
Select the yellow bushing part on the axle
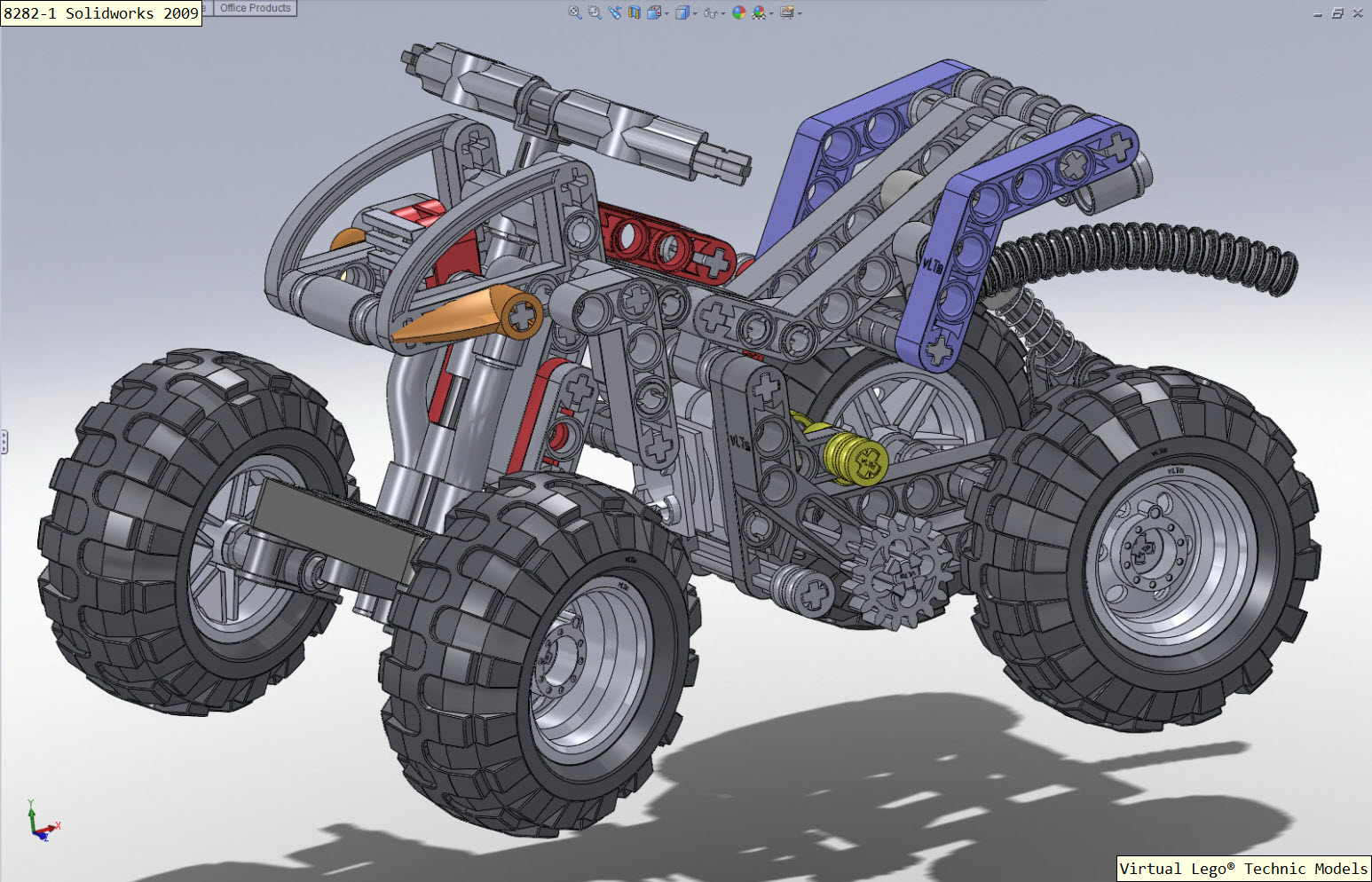click(856, 457)
